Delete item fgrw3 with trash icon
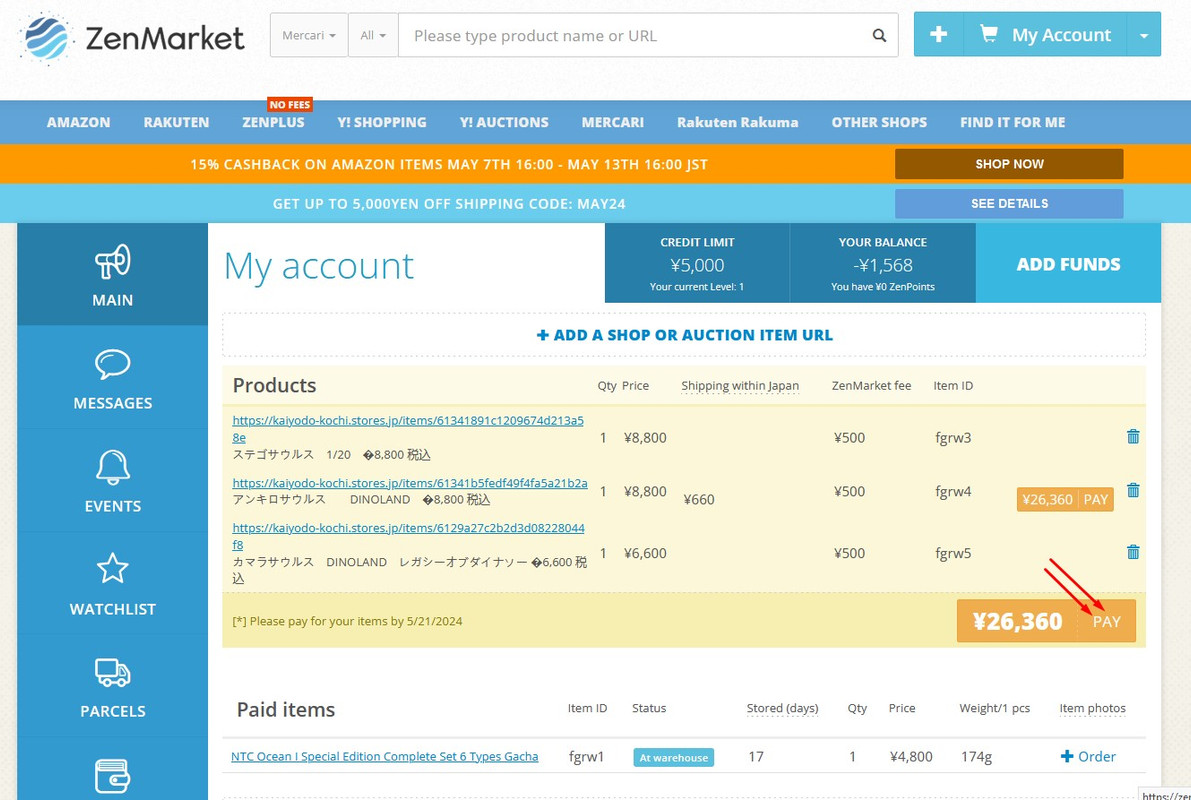1191x800 pixels. coord(1133,436)
